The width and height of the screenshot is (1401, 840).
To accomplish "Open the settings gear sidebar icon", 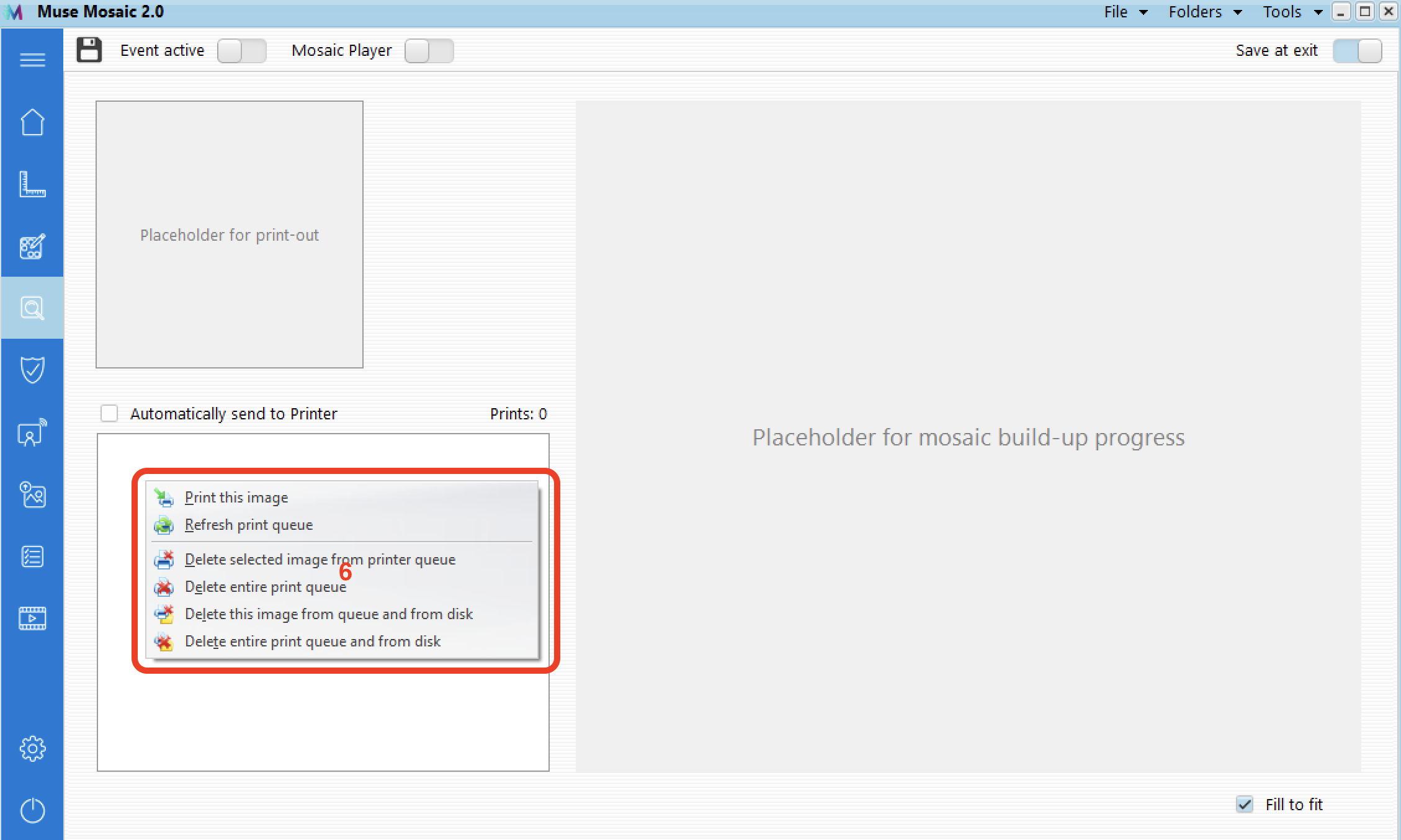I will (32, 749).
